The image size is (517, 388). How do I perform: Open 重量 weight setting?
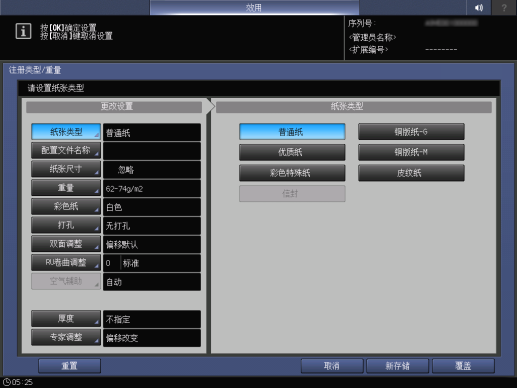[66, 188]
